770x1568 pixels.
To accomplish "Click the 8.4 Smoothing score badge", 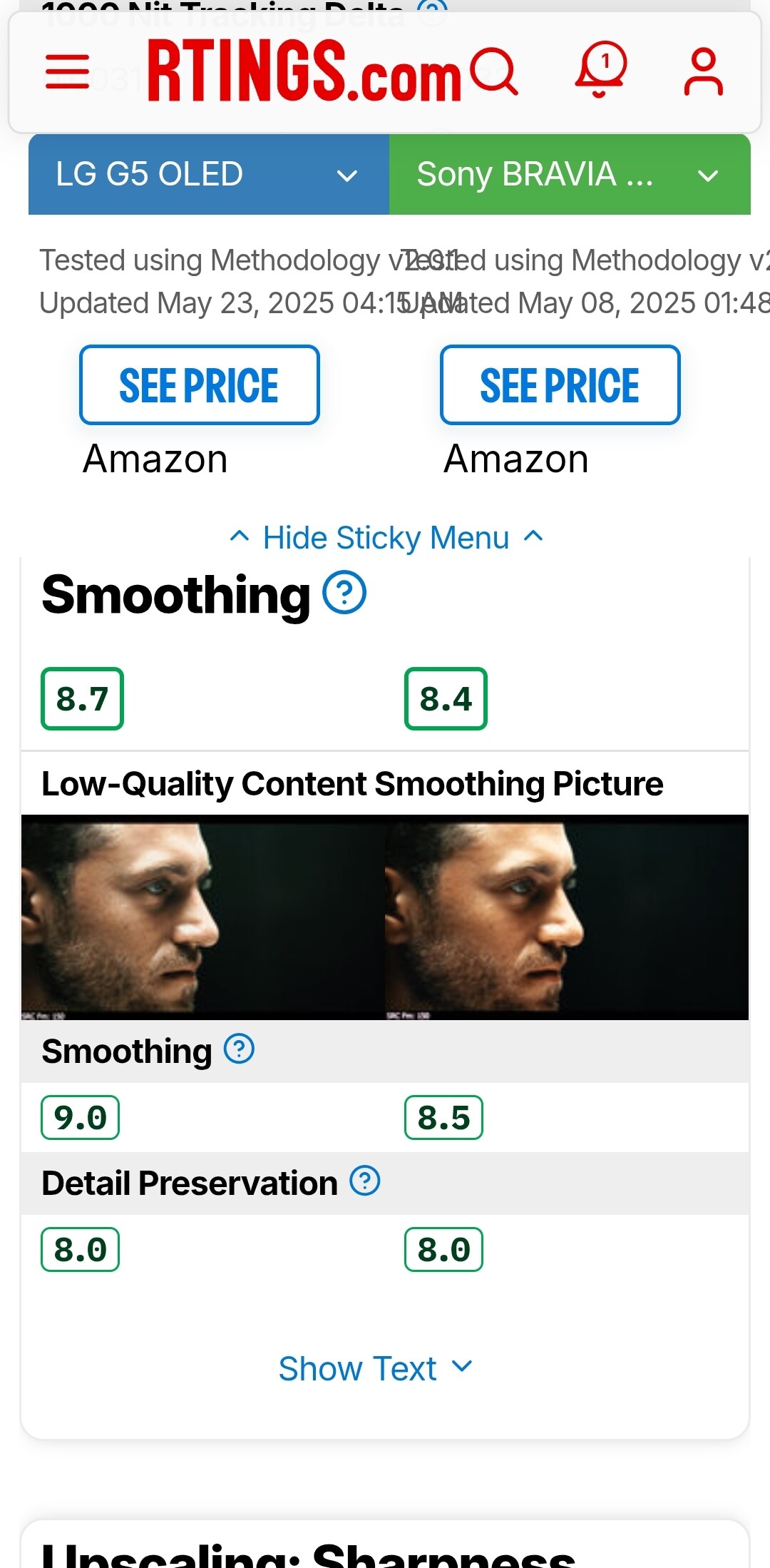I will coord(446,699).
